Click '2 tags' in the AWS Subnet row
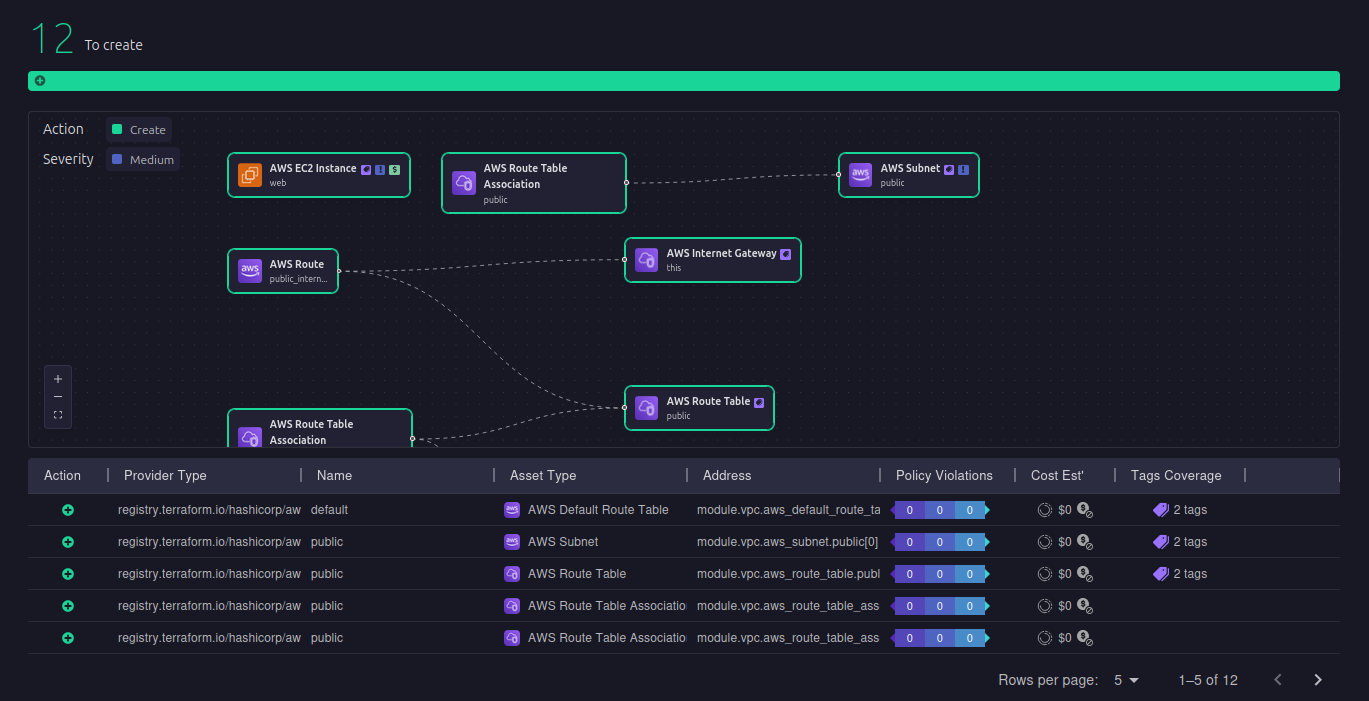This screenshot has width=1369, height=701. tap(1190, 542)
